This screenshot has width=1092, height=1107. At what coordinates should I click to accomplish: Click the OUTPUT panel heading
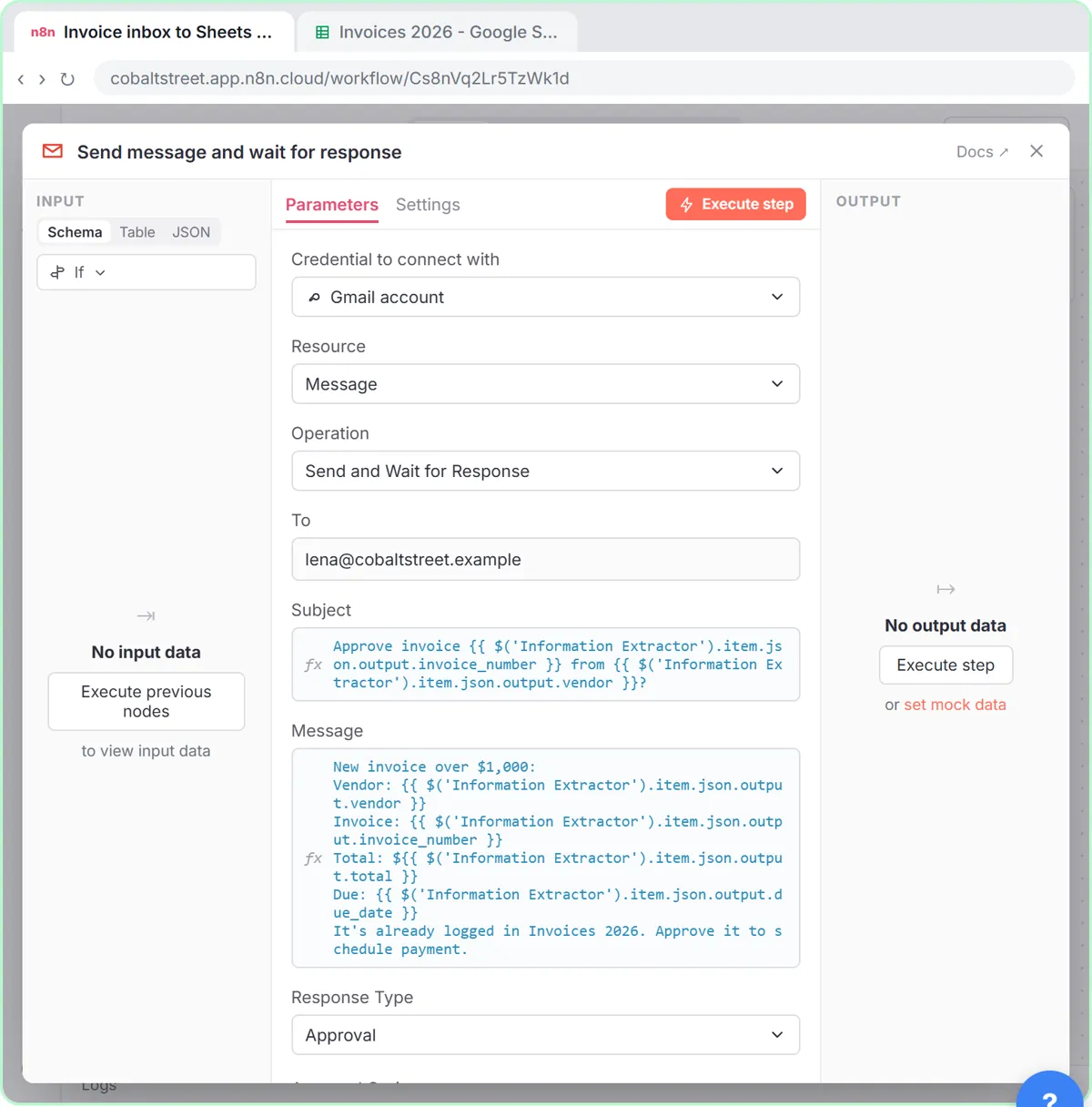868,201
